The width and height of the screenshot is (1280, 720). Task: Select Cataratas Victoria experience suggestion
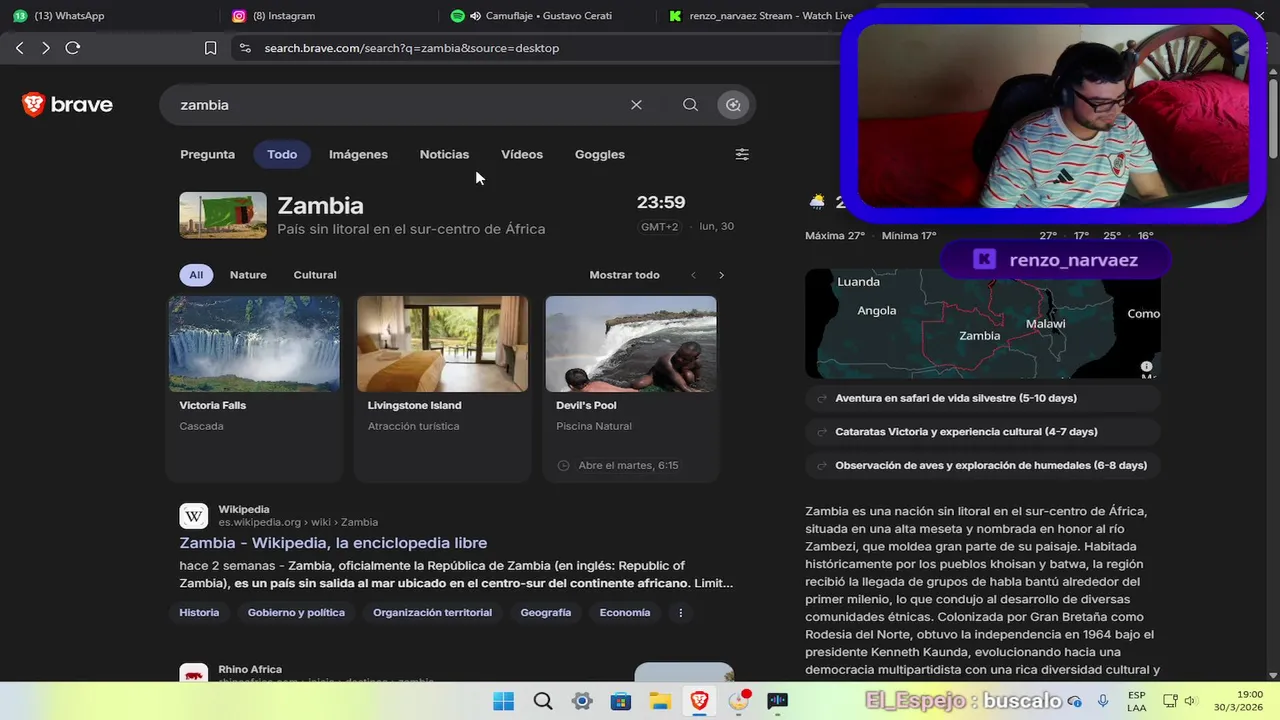[x=982, y=432]
